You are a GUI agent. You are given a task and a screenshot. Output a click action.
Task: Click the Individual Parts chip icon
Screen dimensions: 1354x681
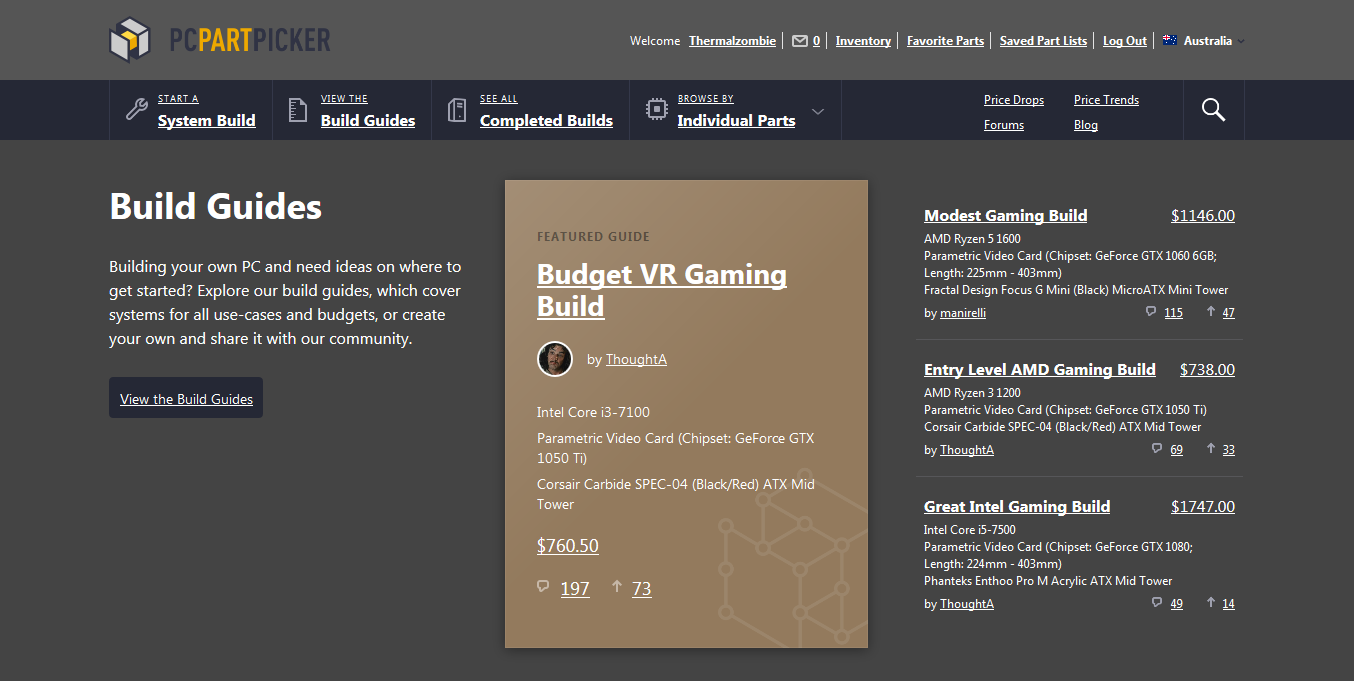pos(656,109)
